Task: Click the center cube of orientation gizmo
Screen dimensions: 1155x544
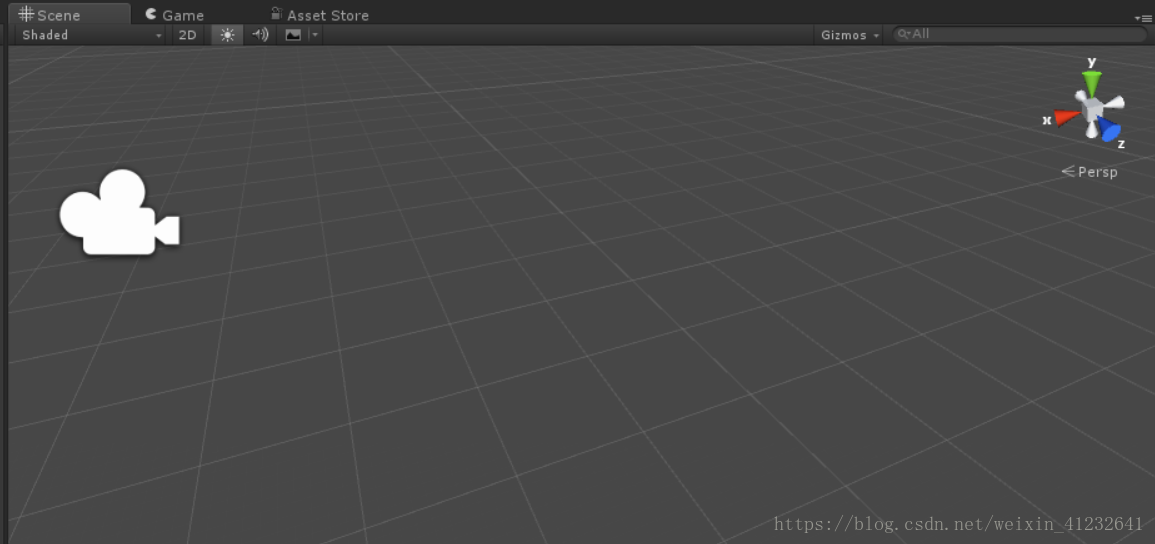Action: coord(1091,110)
